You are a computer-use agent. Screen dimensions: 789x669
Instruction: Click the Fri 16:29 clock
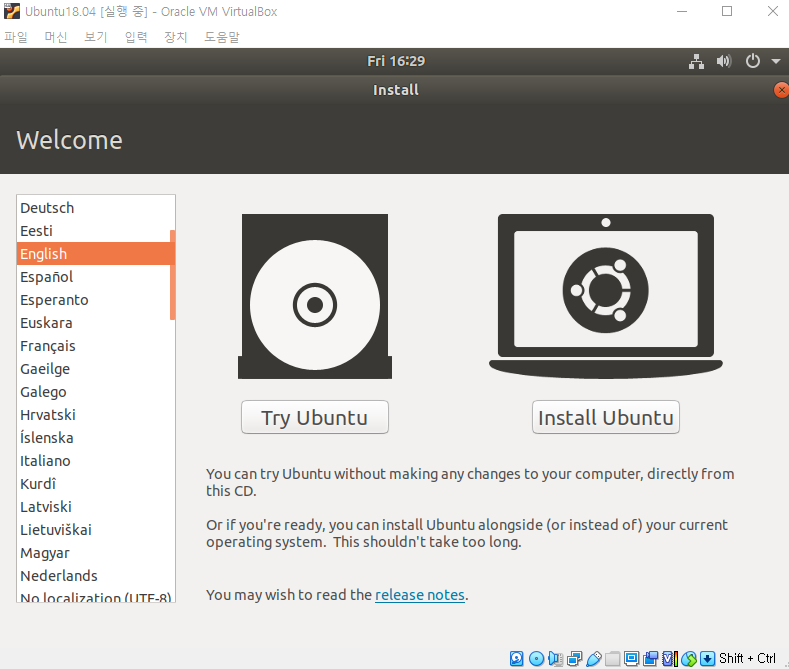tap(396, 61)
